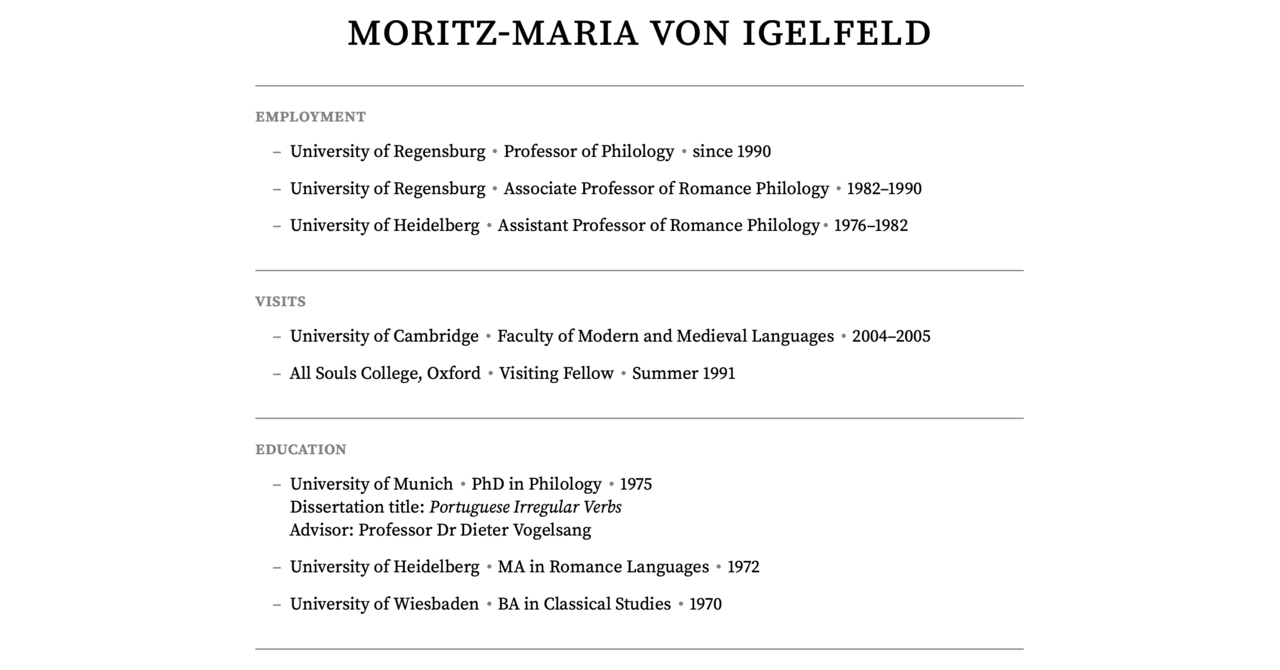This screenshot has height=670, width=1280.
Task: Click All Souls College, Oxford
Action: [385, 374]
